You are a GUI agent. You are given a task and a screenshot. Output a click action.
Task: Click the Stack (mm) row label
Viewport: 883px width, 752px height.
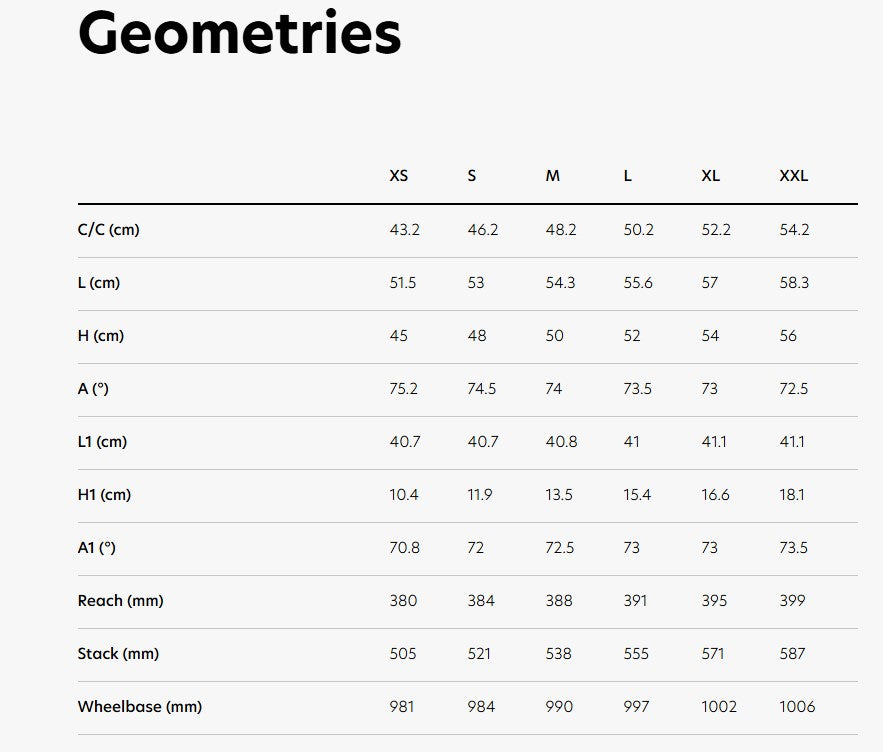(x=118, y=653)
